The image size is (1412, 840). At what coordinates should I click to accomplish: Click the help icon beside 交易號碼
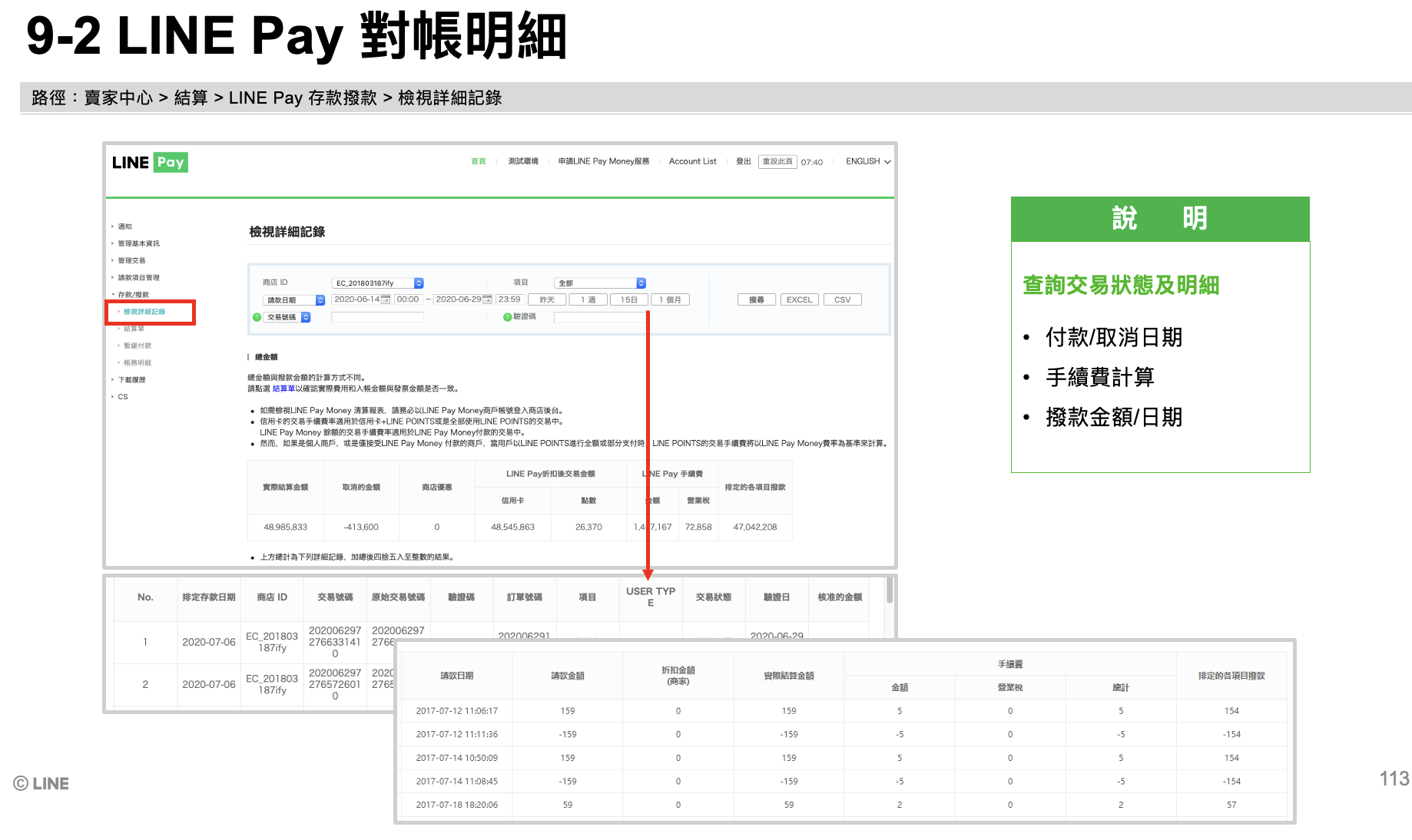[x=257, y=317]
